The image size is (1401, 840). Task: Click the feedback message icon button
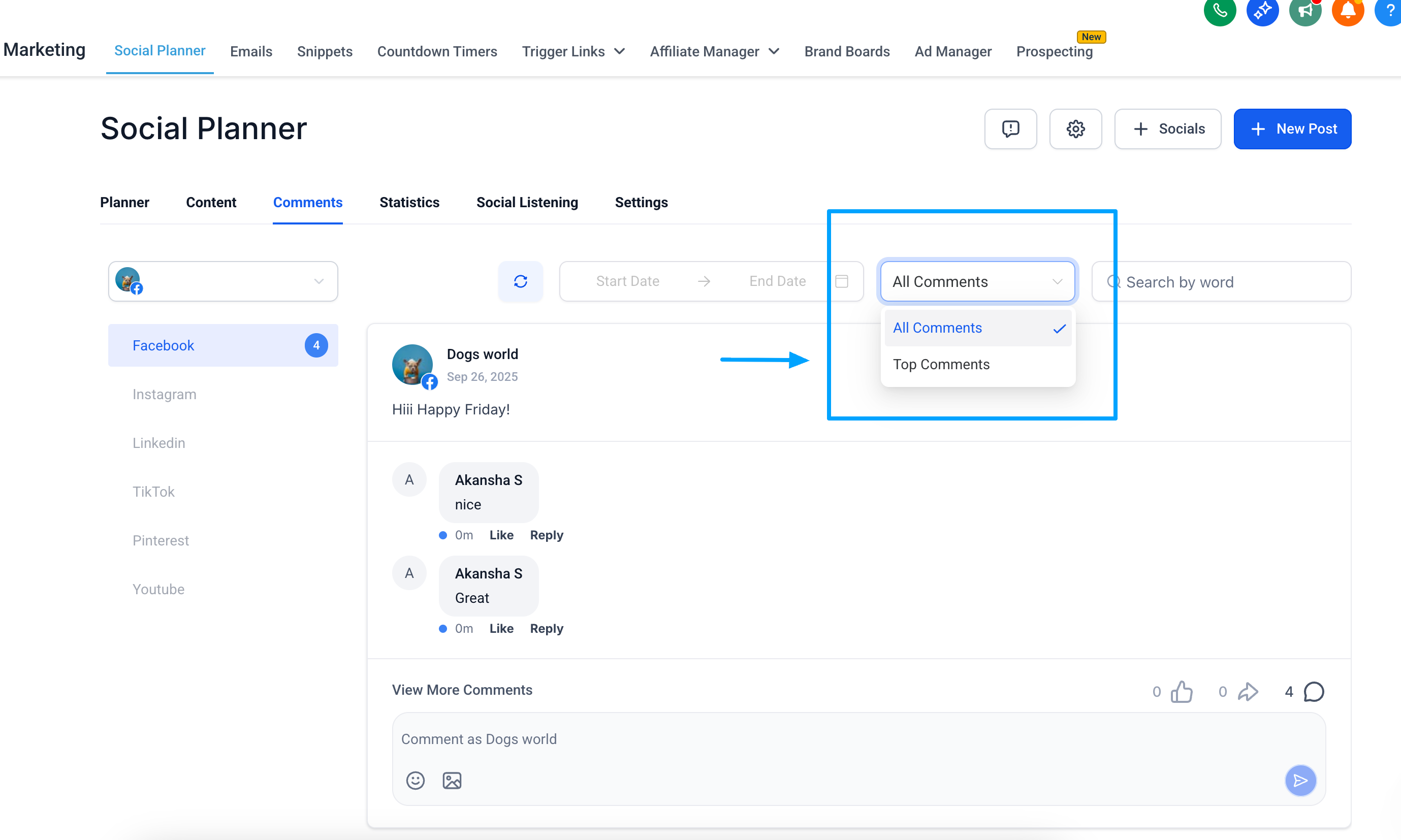coord(1010,129)
